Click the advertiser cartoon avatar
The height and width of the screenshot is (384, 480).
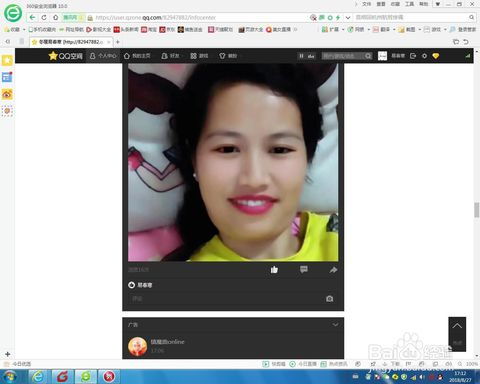[138, 346]
